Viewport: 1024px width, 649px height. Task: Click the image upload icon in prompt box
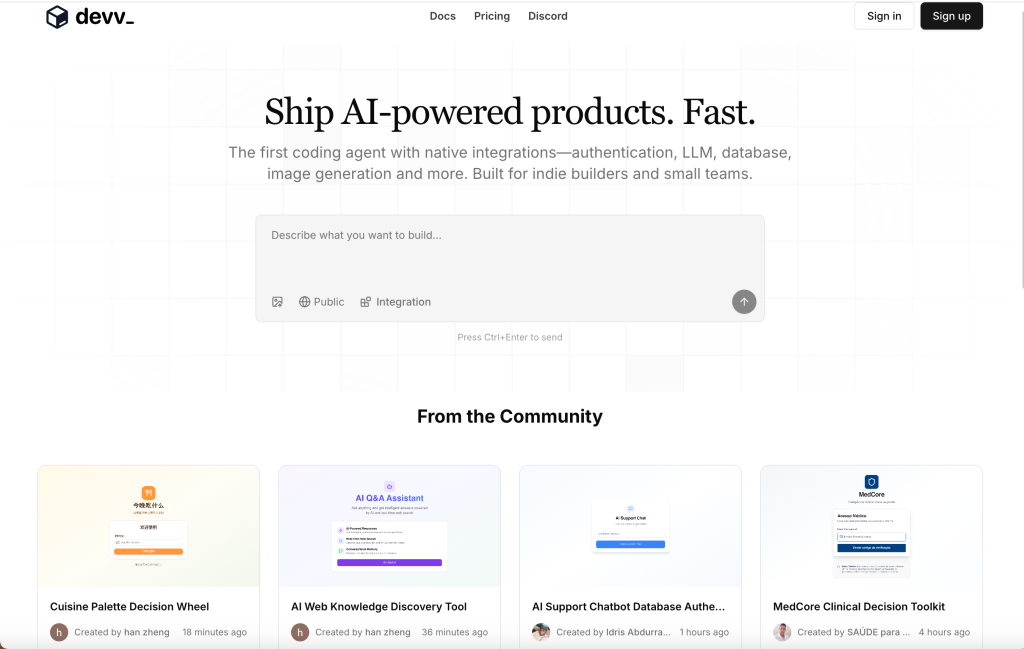point(277,302)
